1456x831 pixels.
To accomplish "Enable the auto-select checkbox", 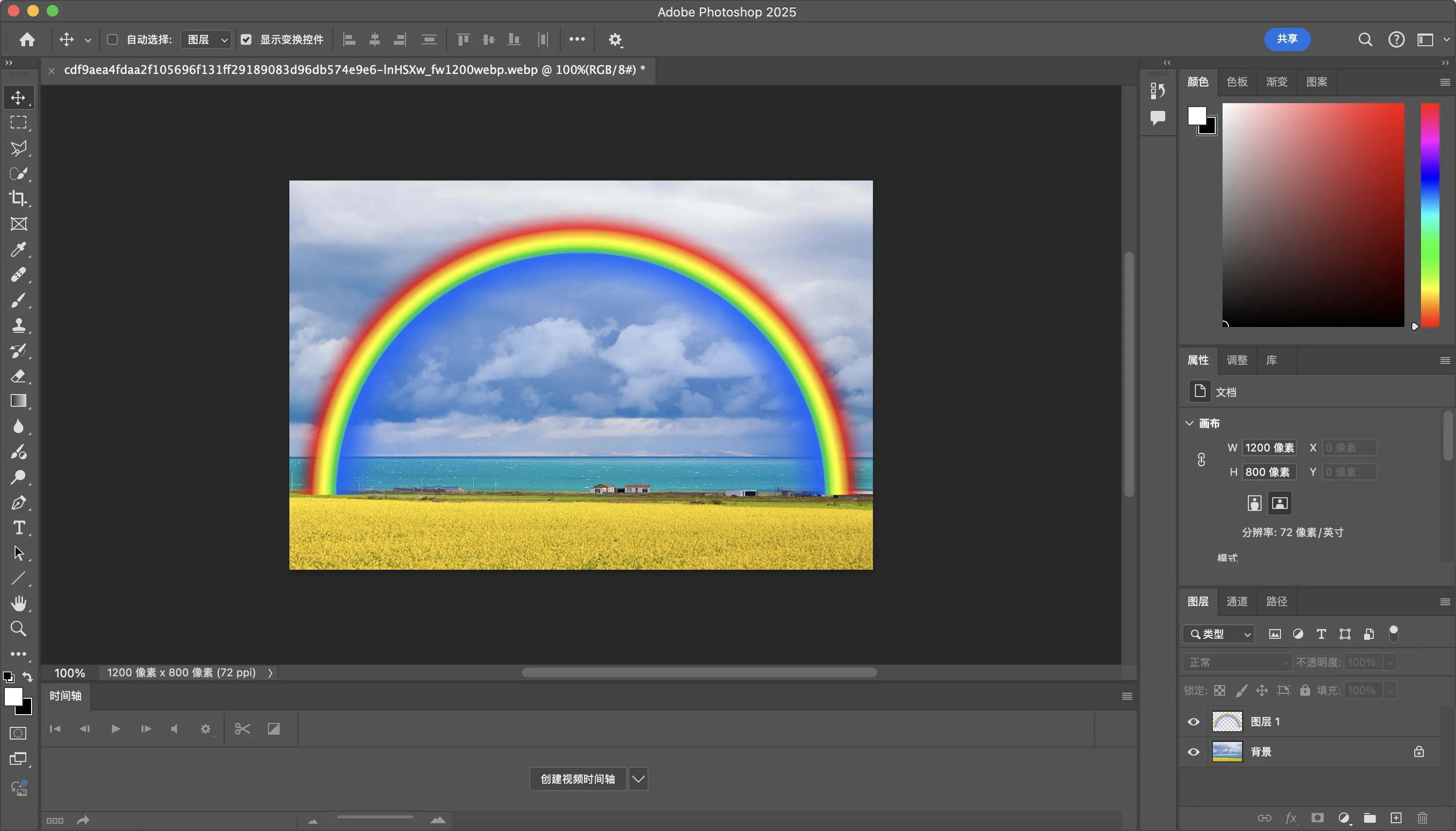I will pyautogui.click(x=112, y=39).
